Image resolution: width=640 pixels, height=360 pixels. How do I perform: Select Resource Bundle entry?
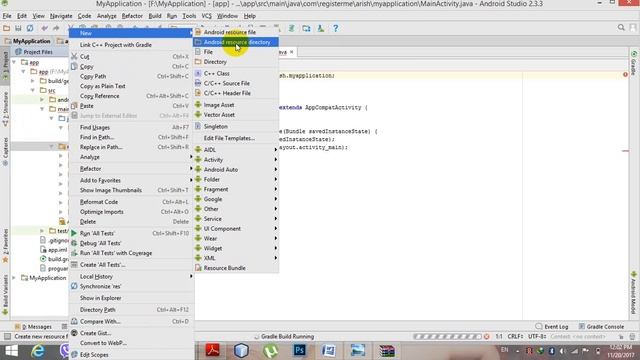[x=236, y=268]
